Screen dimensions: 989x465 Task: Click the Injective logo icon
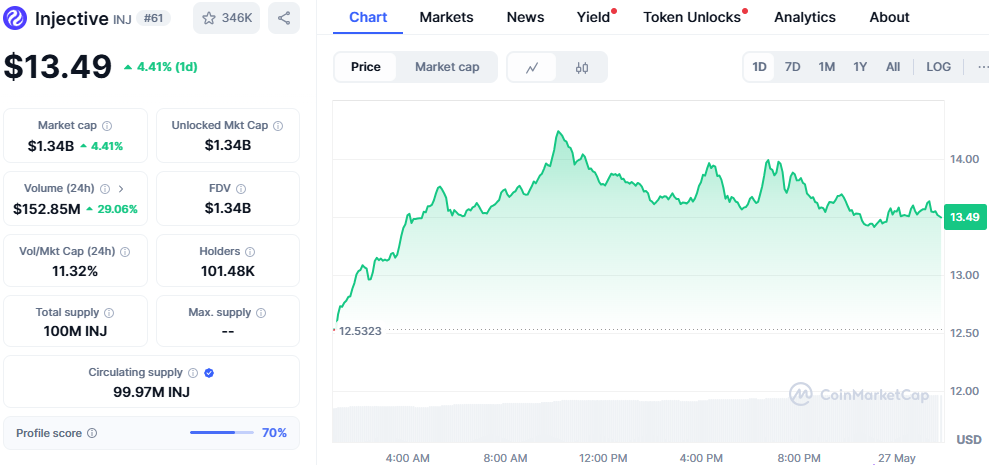pyautogui.click(x=17, y=18)
